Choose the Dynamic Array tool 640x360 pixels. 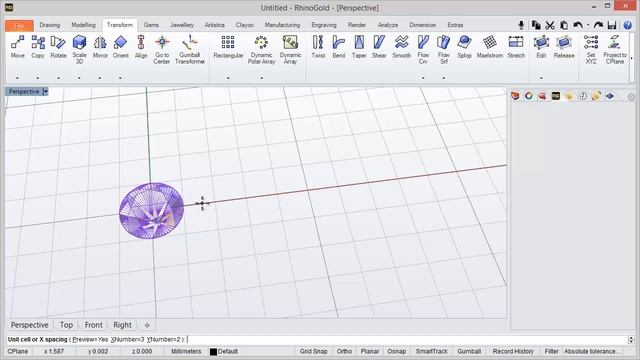pyautogui.click(x=290, y=49)
